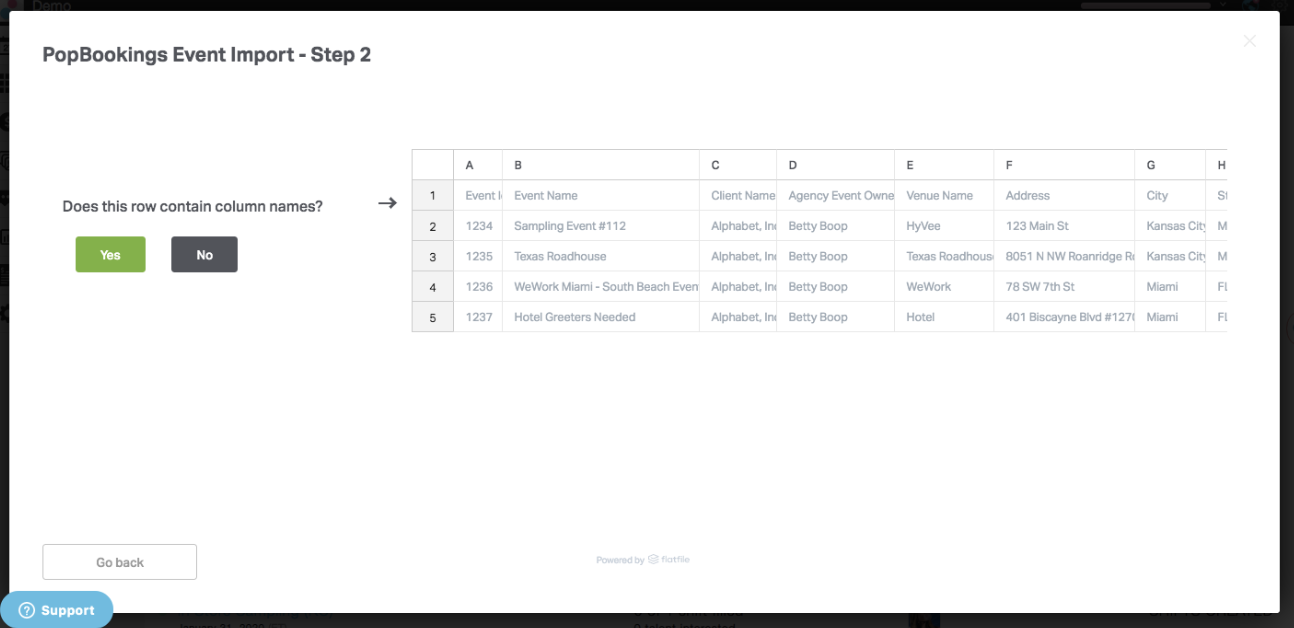Image resolution: width=1294 pixels, height=628 pixels.
Task: Click row number 1 header
Action: point(433,196)
